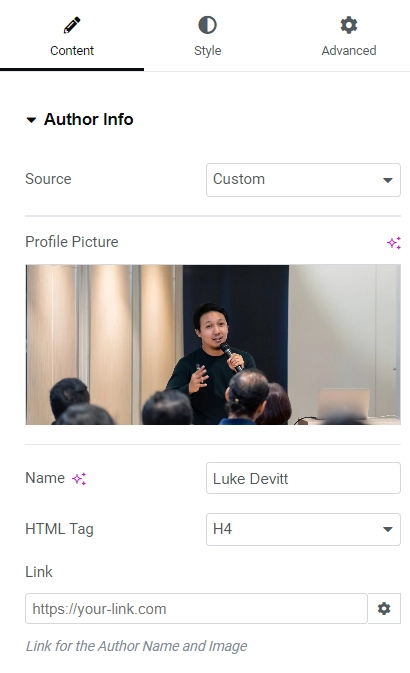The height and width of the screenshot is (673, 410).
Task: Switch to the Style tab label
Action: coord(207,51)
